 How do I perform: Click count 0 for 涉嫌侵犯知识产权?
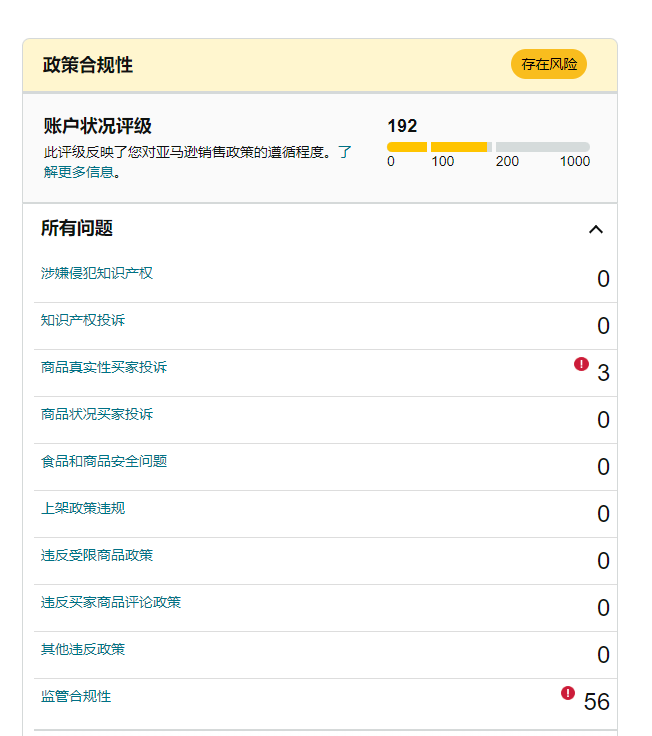click(x=603, y=279)
